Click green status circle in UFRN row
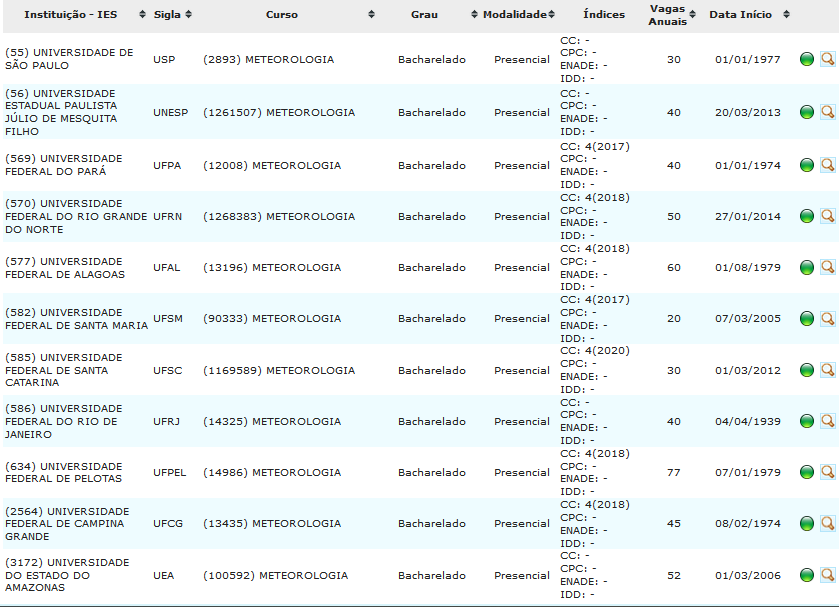The width and height of the screenshot is (839, 607). [807, 216]
